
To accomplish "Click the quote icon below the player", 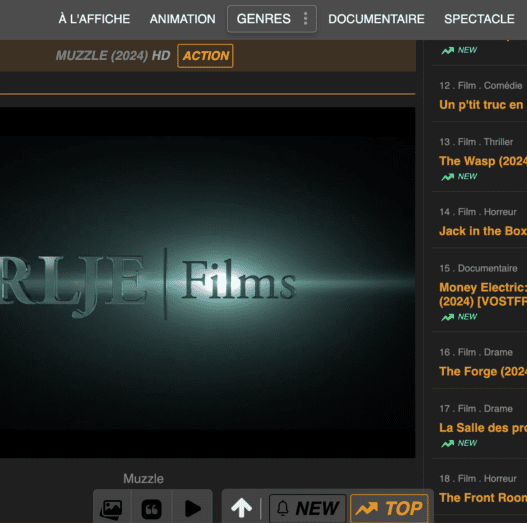I will [152, 509].
